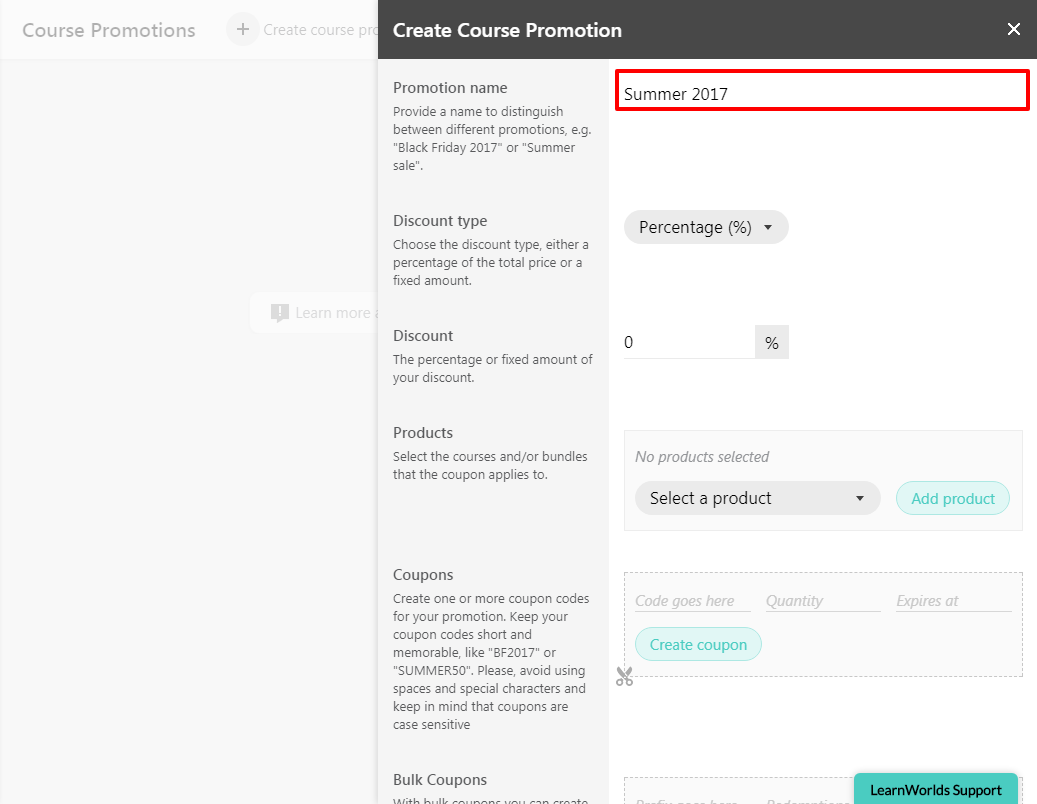Click the Discount type label
This screenshot has width=1037, height=804.
coord(440,221)
